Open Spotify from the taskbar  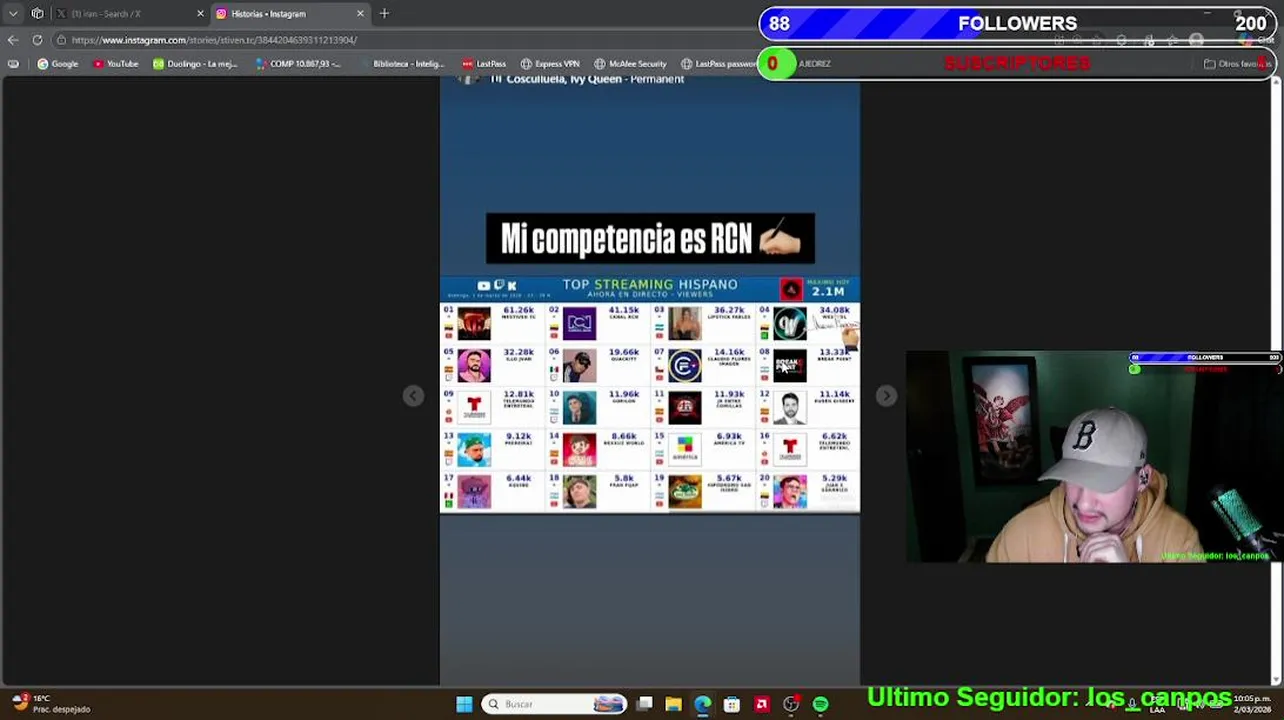coord(820,704)
